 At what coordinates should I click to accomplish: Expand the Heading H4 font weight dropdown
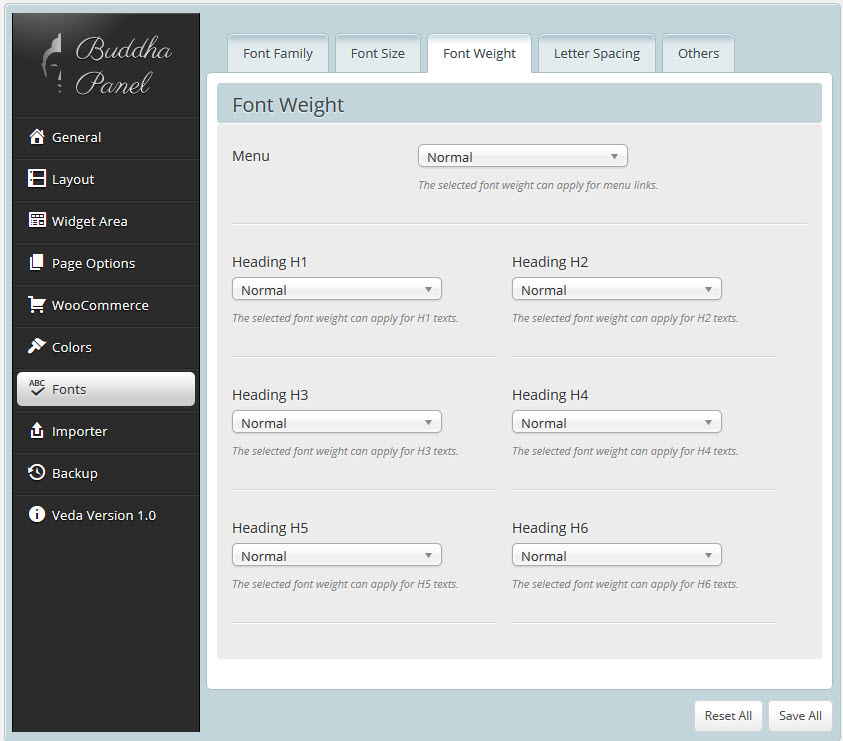(616, 423)
